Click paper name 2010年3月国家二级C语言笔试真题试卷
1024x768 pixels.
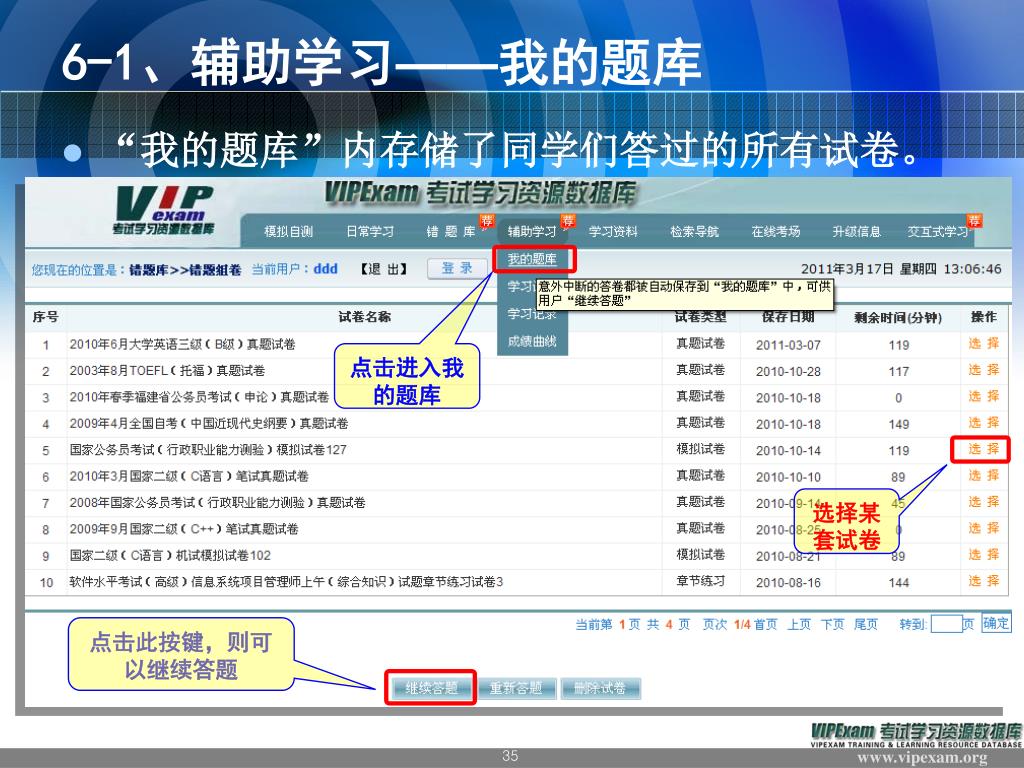tap(189, 477)
